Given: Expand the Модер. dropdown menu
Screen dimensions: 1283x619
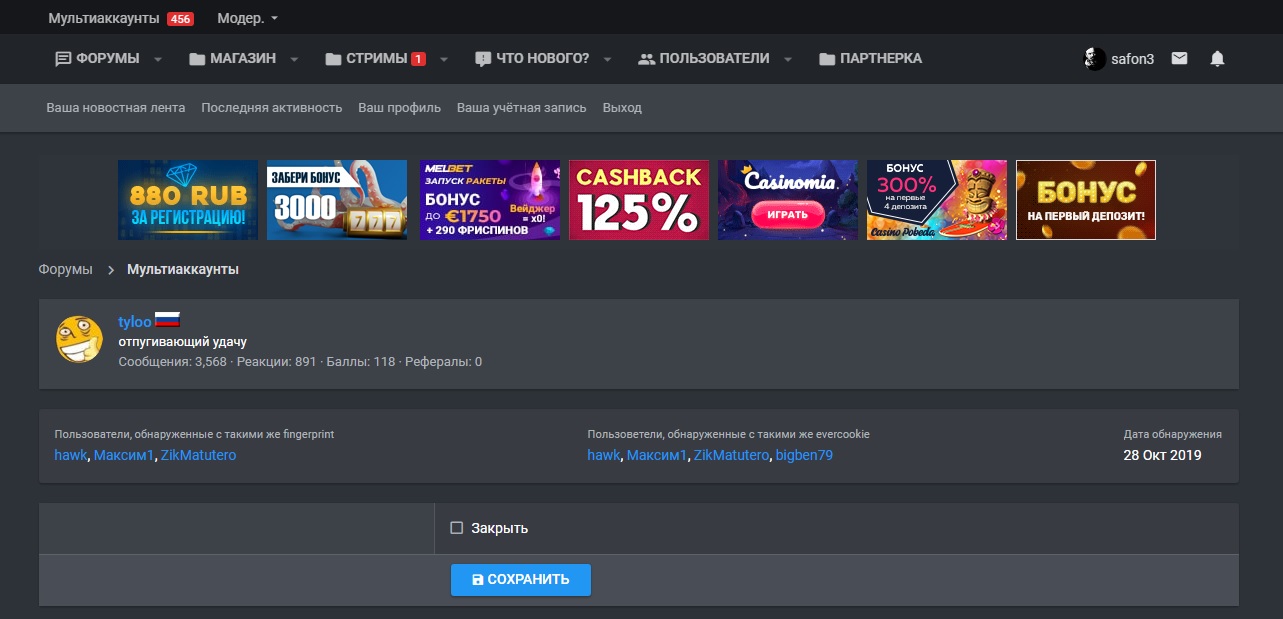Looking at the screenshot, I should (248, 18).
